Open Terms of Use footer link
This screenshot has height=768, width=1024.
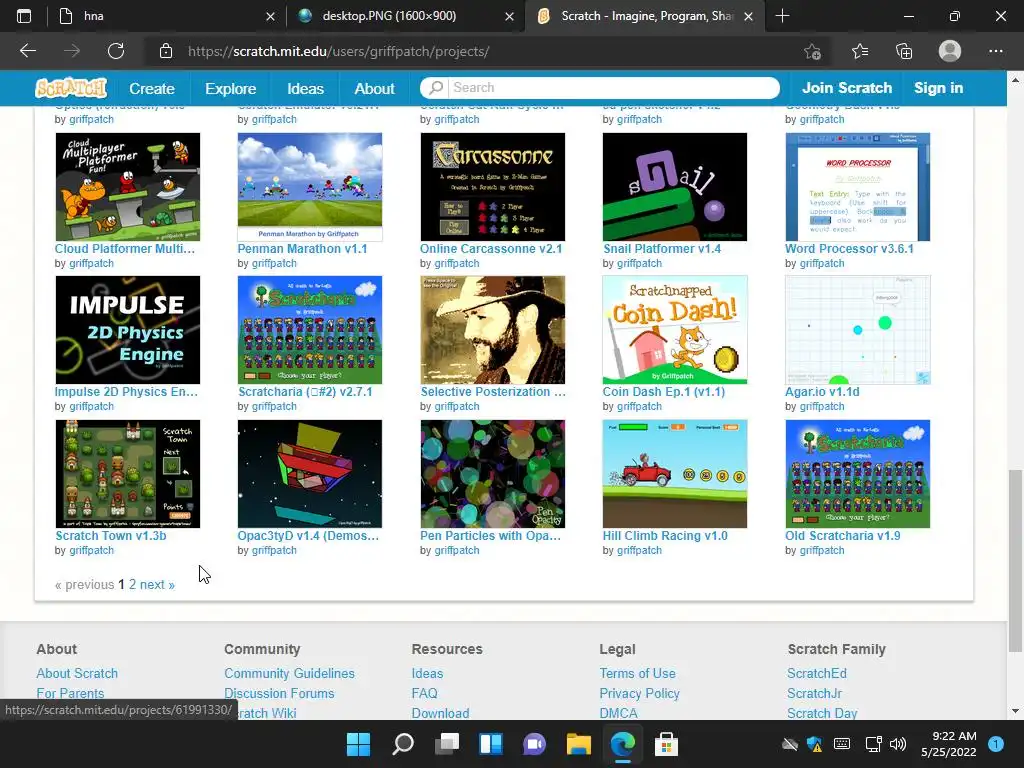[x=637, y=673]
